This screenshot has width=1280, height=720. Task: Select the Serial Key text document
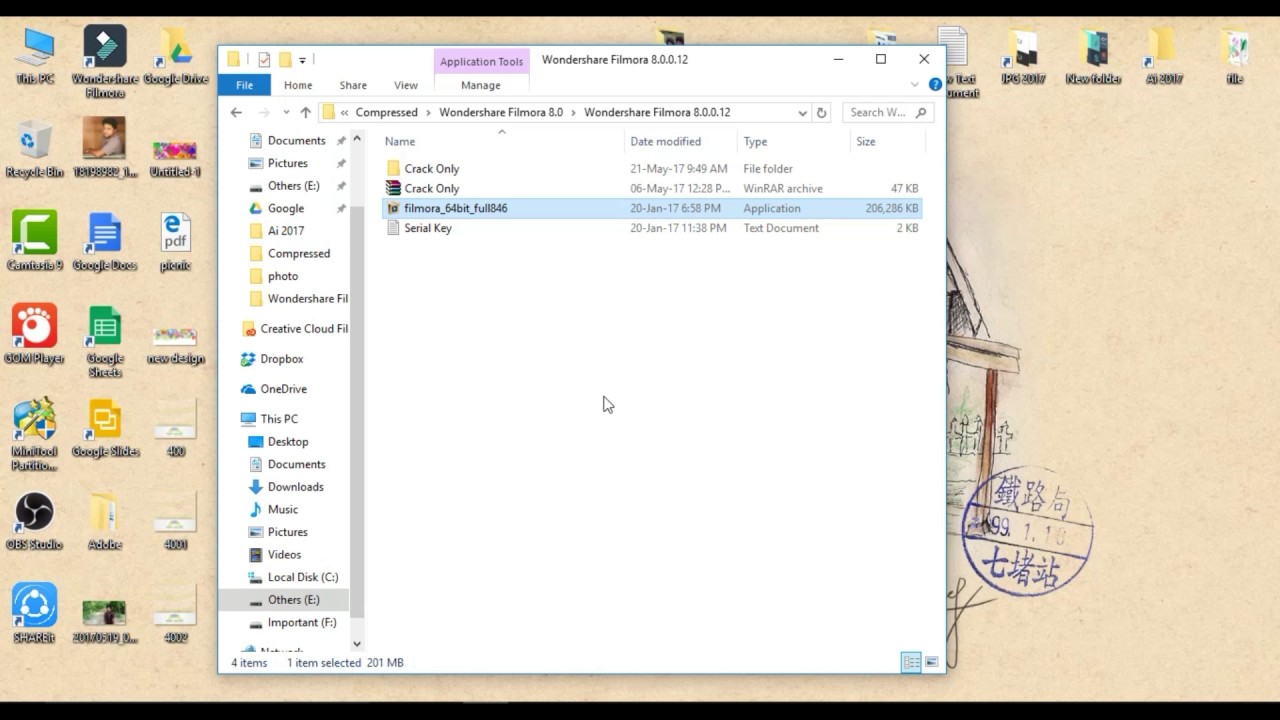(x=652, y=229)
